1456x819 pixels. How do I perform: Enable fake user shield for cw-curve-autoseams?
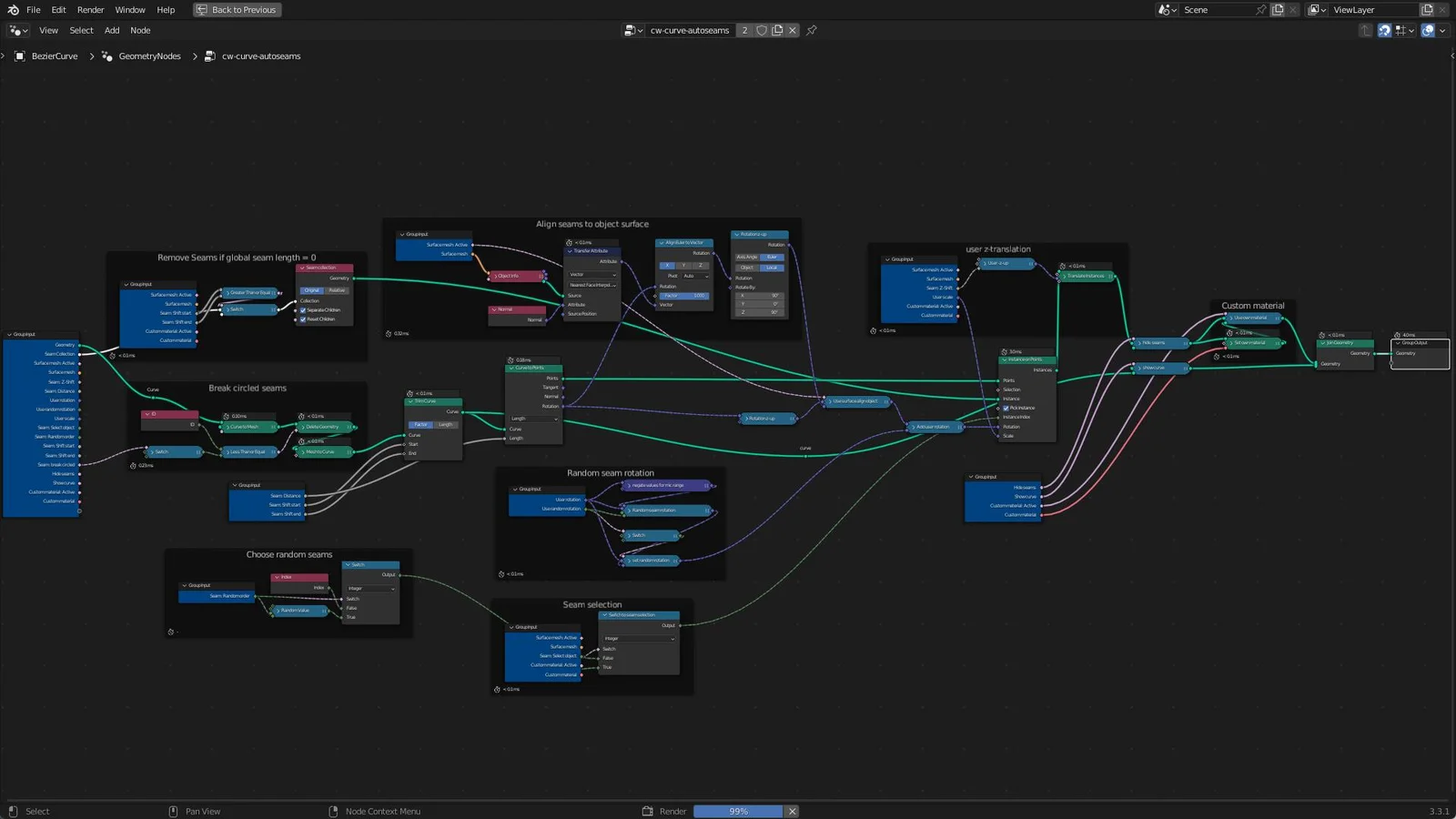point(762,30)
